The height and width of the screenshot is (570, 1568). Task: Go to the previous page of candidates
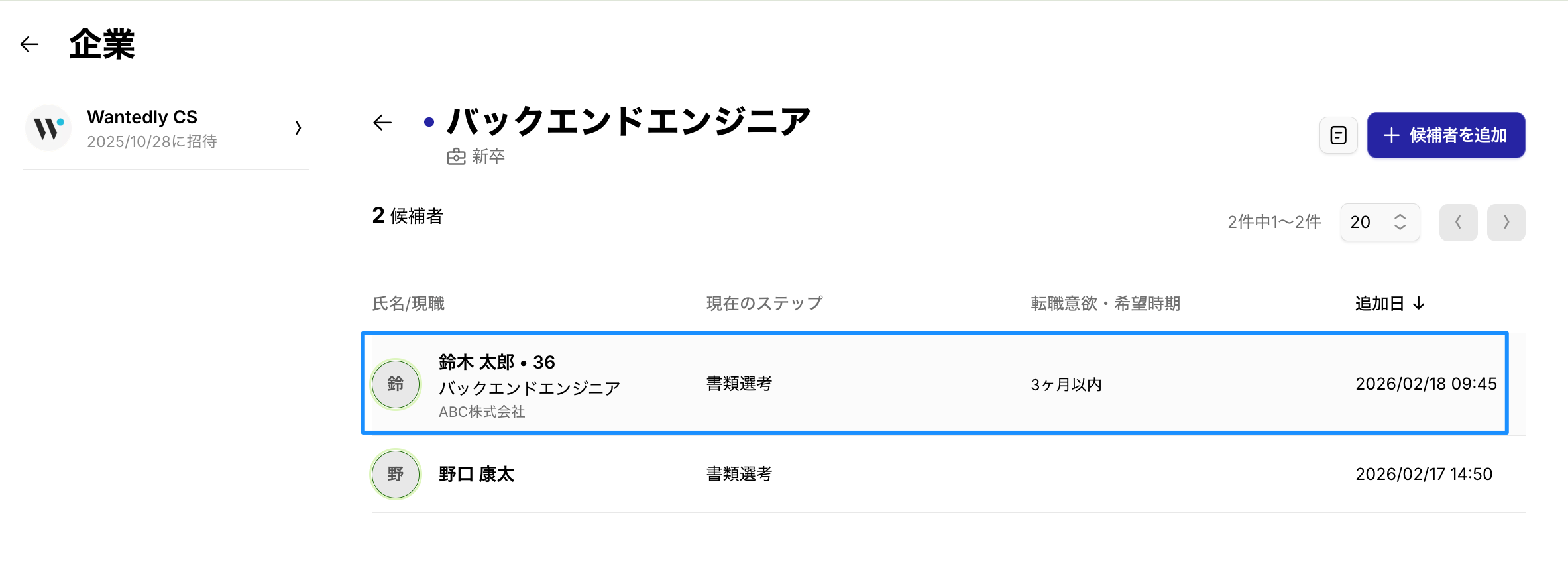pyautogui.click(x=1458, y=222)
